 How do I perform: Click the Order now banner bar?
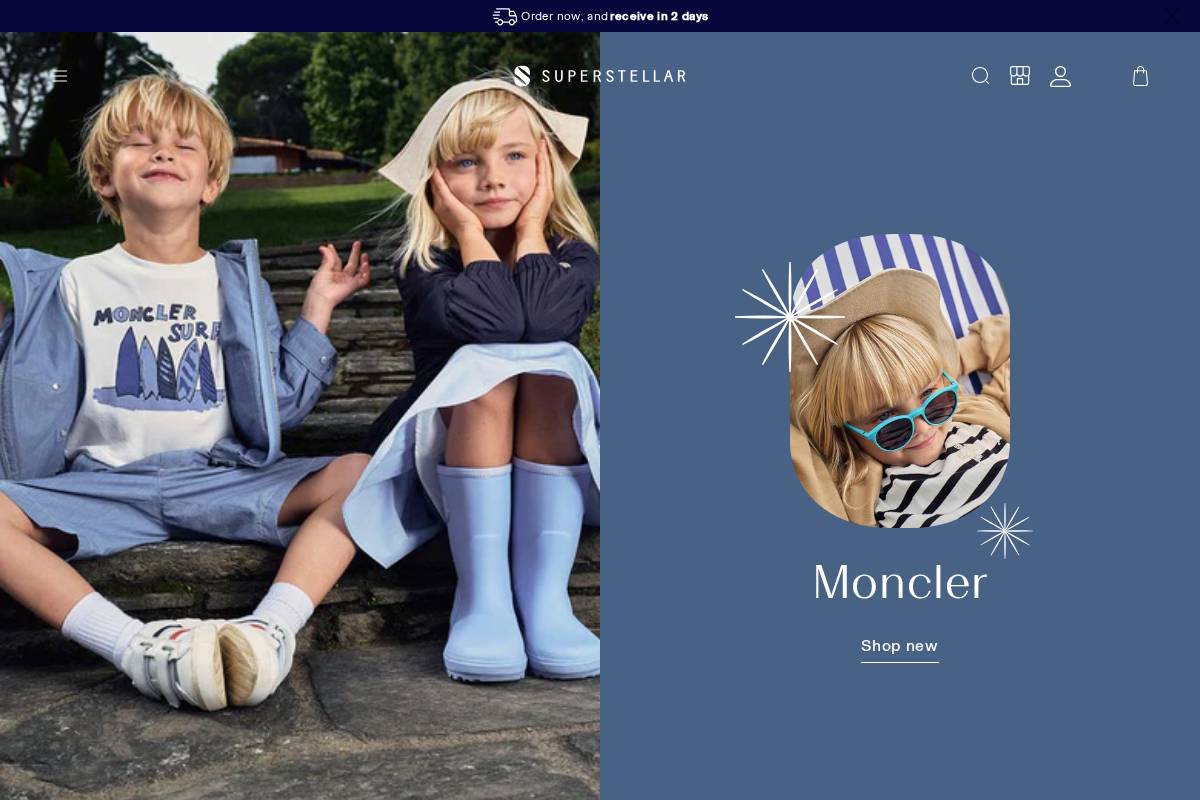(x=600, y=16)
